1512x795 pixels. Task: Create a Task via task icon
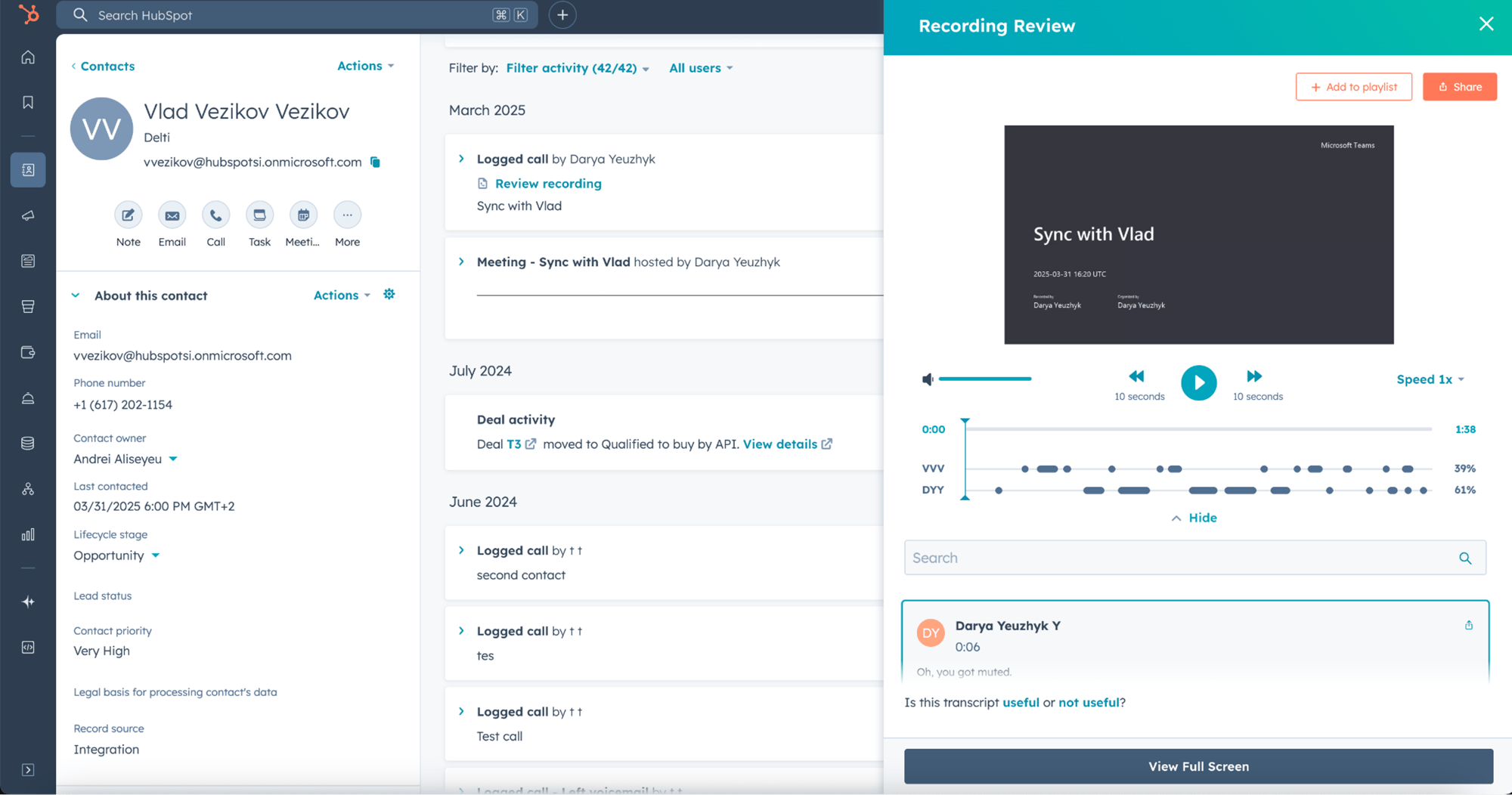pos(259,215)
